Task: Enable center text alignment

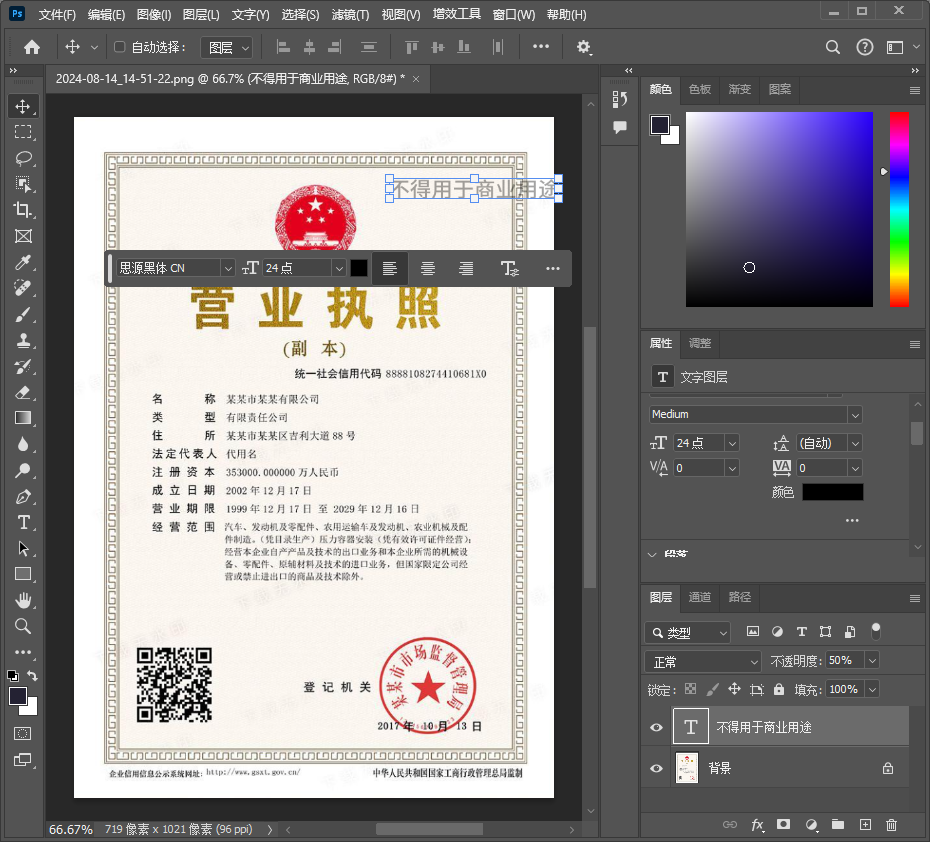Action: 428,268
